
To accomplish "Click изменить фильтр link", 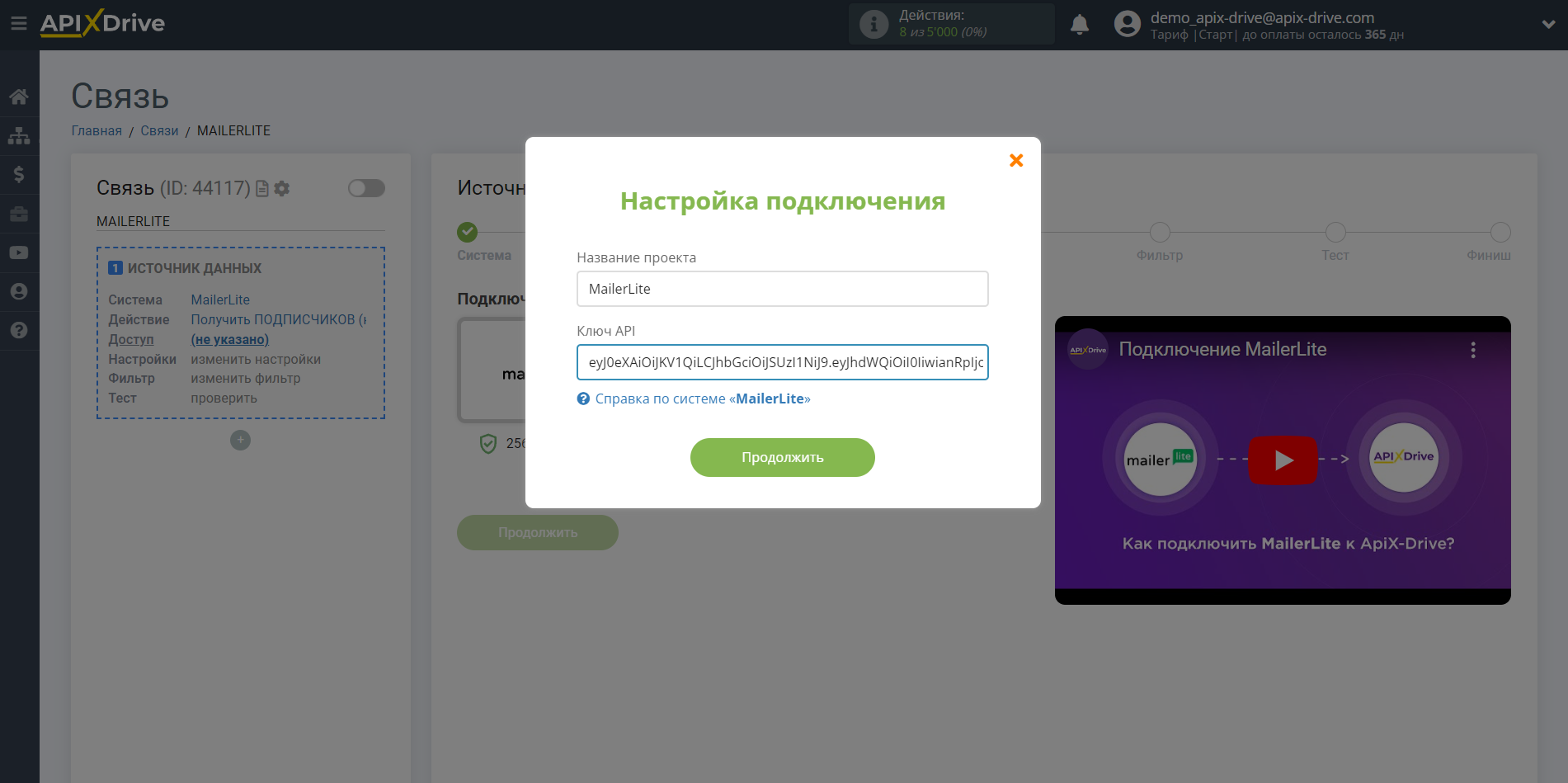I will coord(246,378).
